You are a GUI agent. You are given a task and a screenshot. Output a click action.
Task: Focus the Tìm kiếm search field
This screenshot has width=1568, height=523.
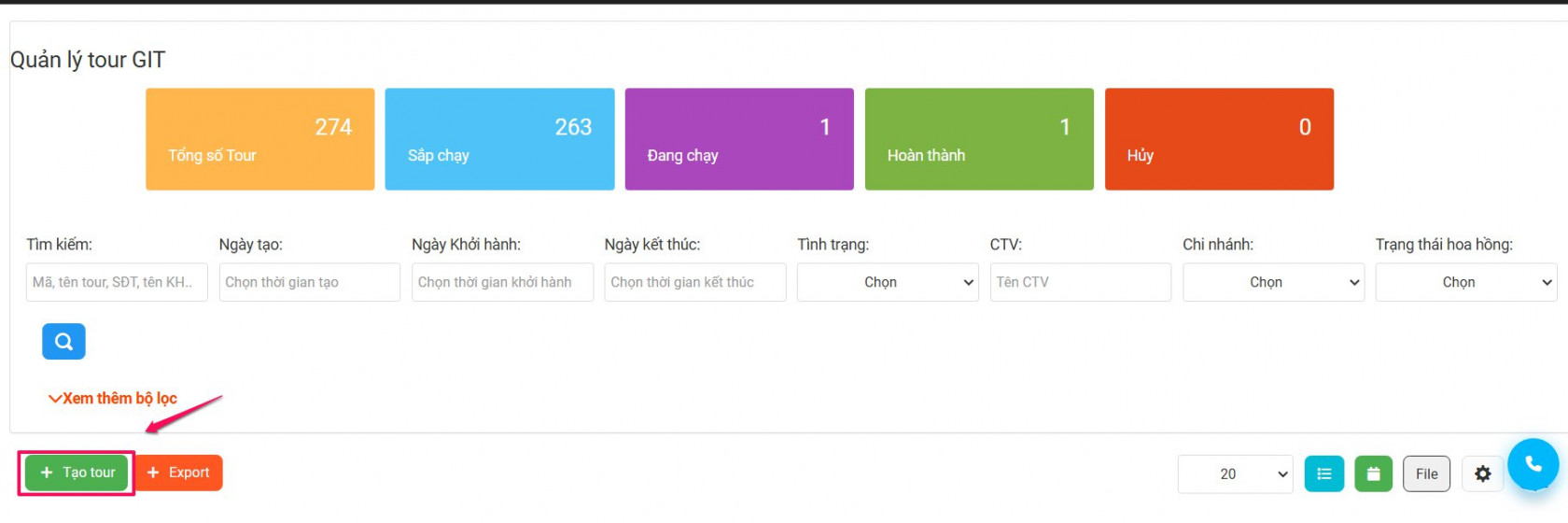[x=117, y=282]
